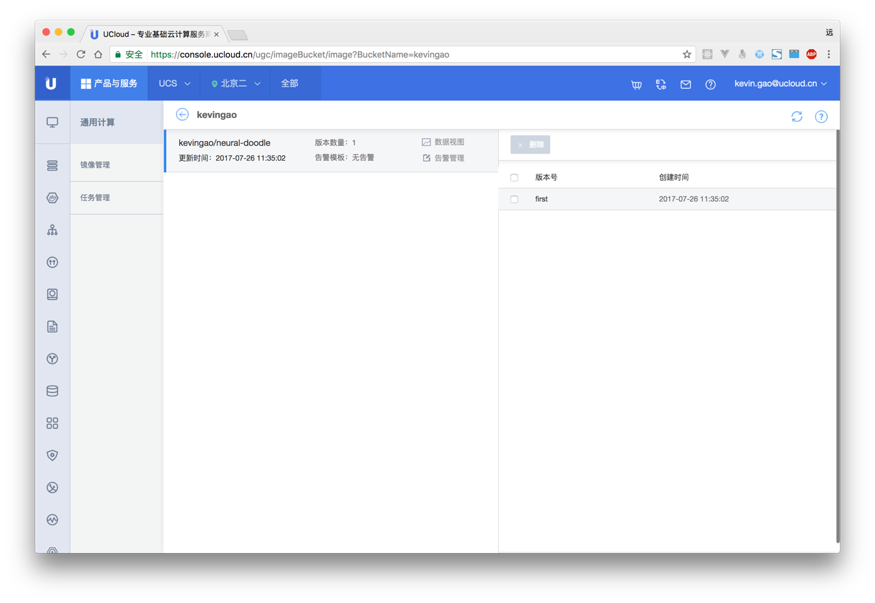The width and height of the screenshot is (875, 603).
Task: Select the network hierarchy sidebar icon
Action: [52, 230]
